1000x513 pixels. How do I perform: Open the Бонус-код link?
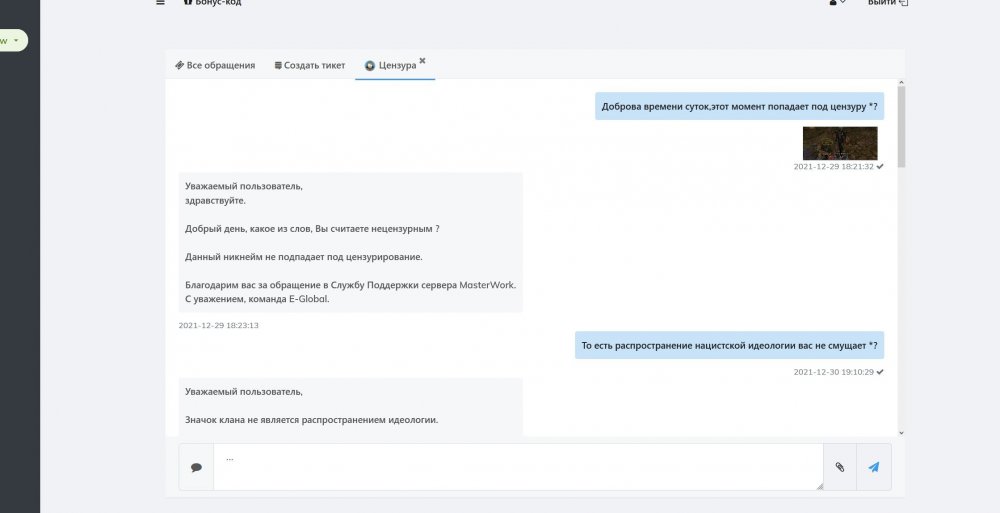[x=212, y=3]
